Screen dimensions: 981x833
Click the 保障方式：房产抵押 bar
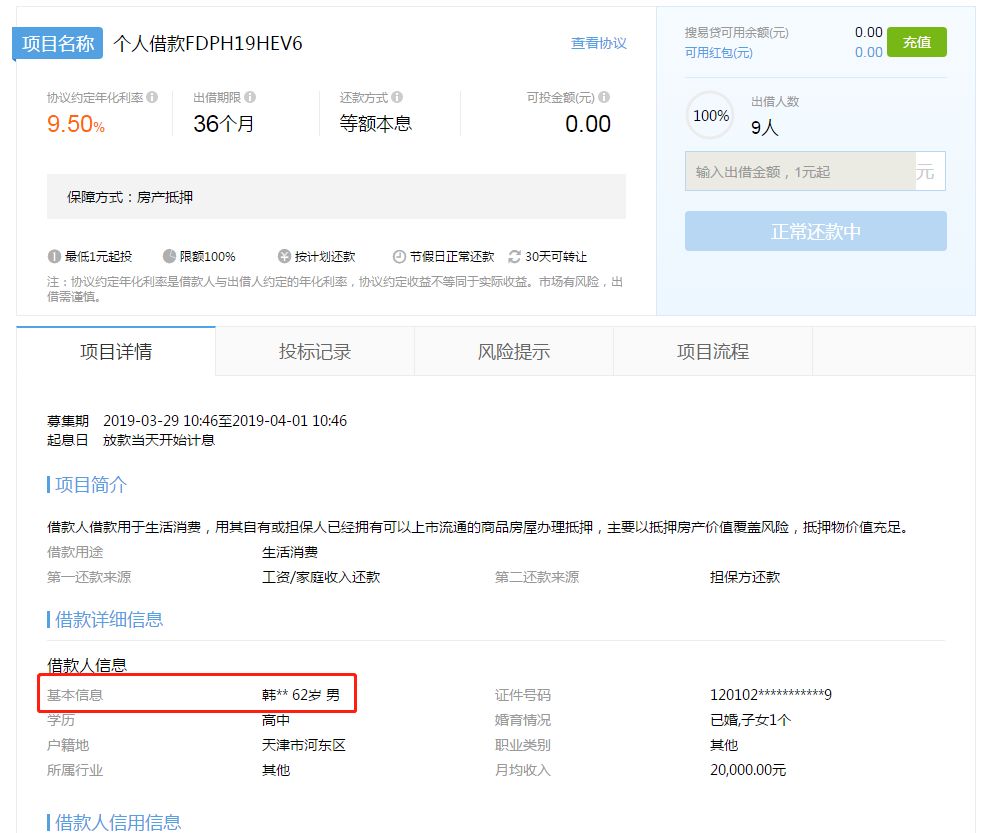coord(336,197)
